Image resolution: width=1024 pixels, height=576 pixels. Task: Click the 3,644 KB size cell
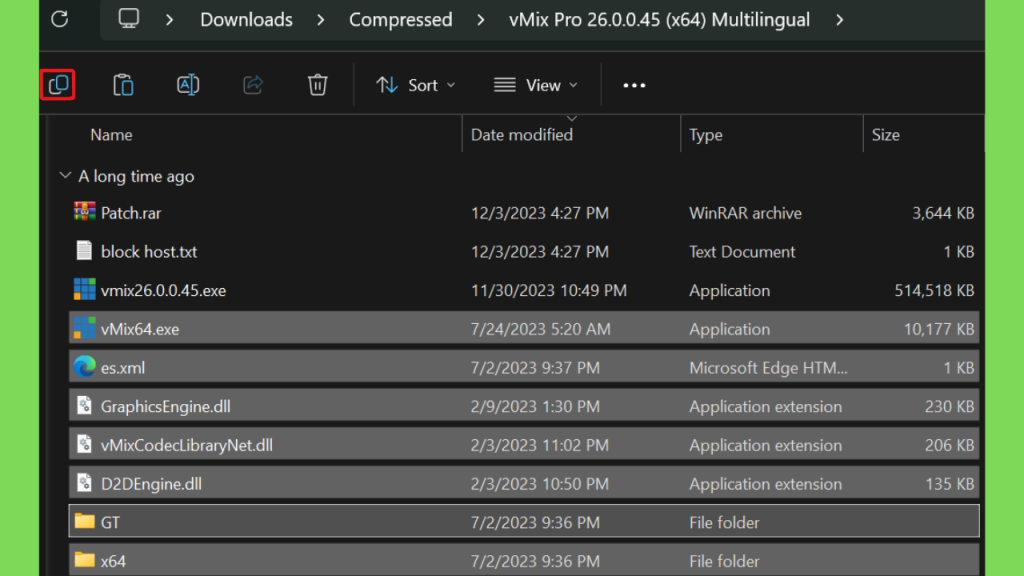pyautogui.click(x=943, y=213)
